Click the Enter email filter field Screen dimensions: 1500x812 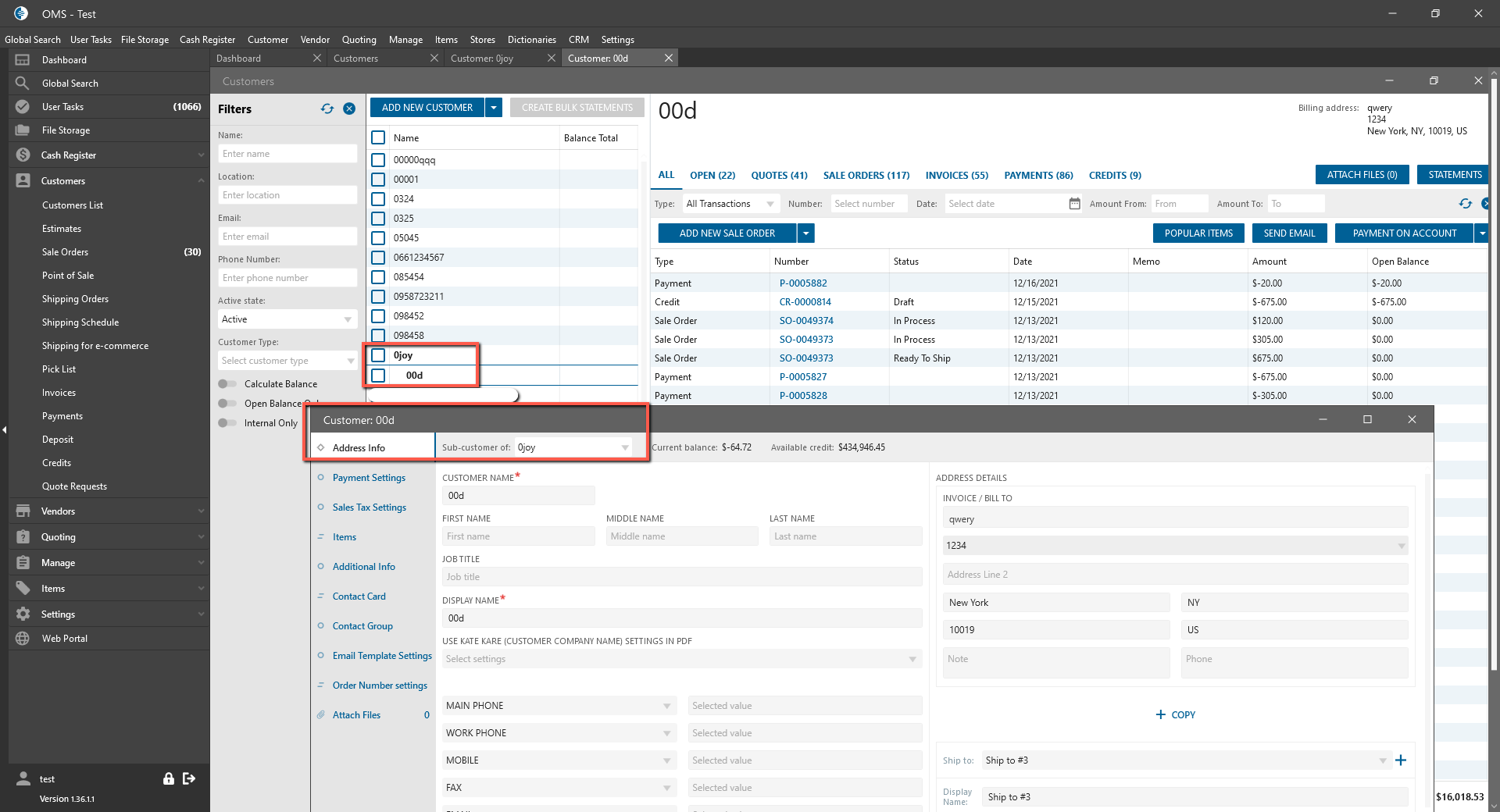coord(287,237)
